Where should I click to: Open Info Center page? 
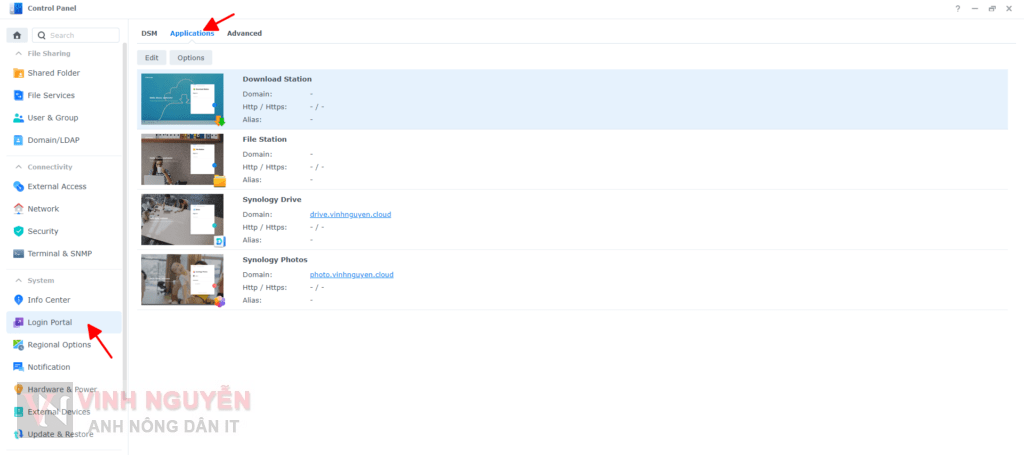(x=48, y=300)
